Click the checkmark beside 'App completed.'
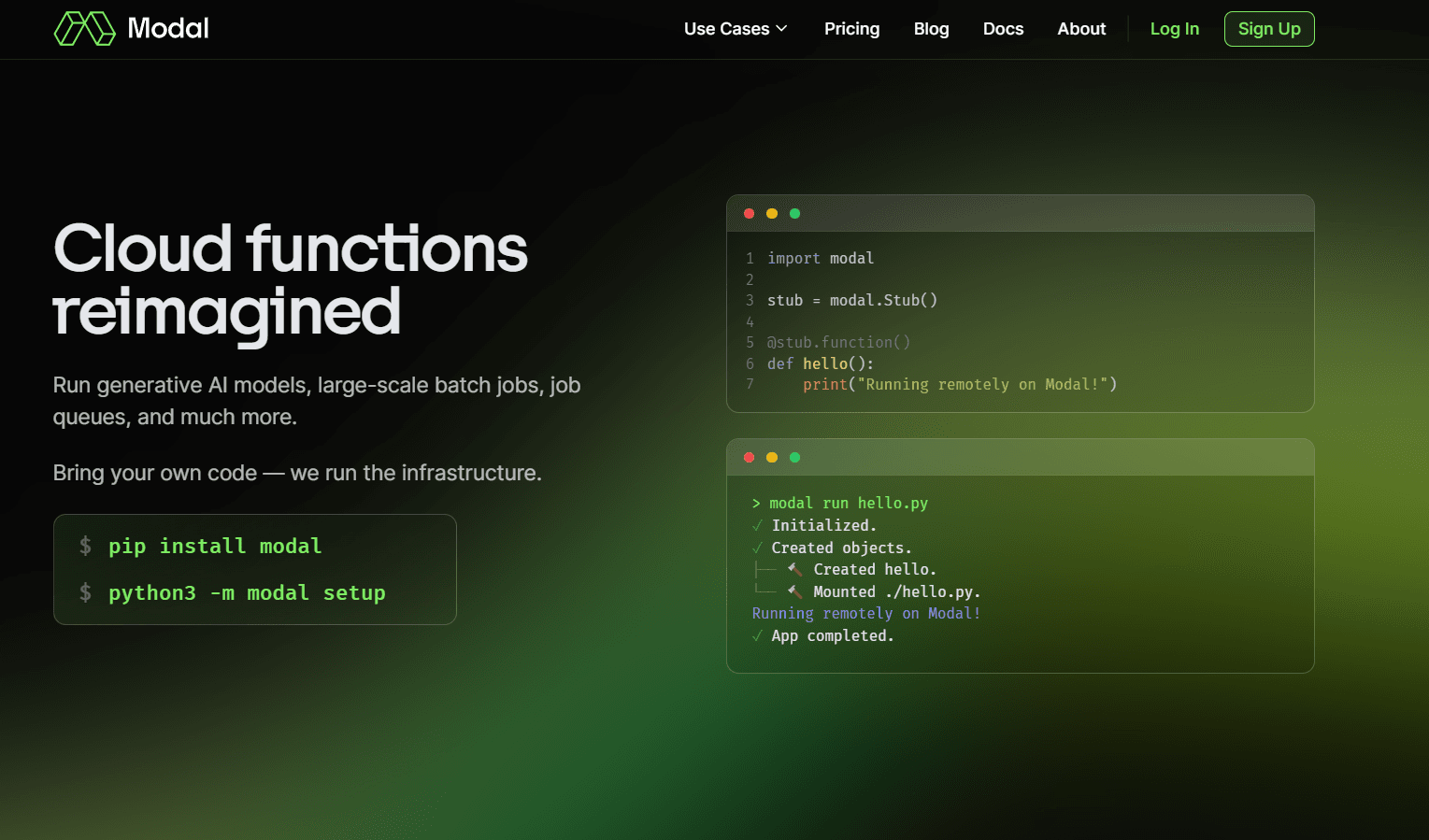1429x840 pixels. pos(757,635)
